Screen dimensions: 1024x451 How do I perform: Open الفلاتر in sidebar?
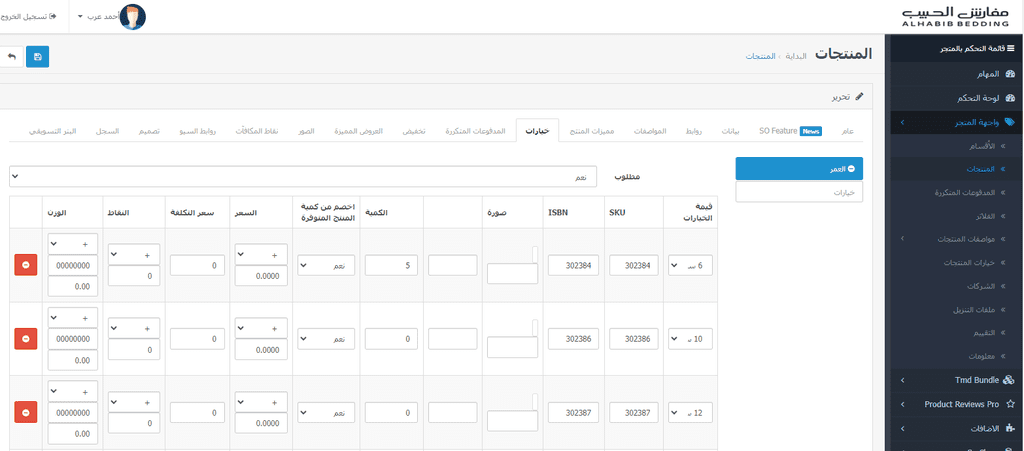[984, 215]
